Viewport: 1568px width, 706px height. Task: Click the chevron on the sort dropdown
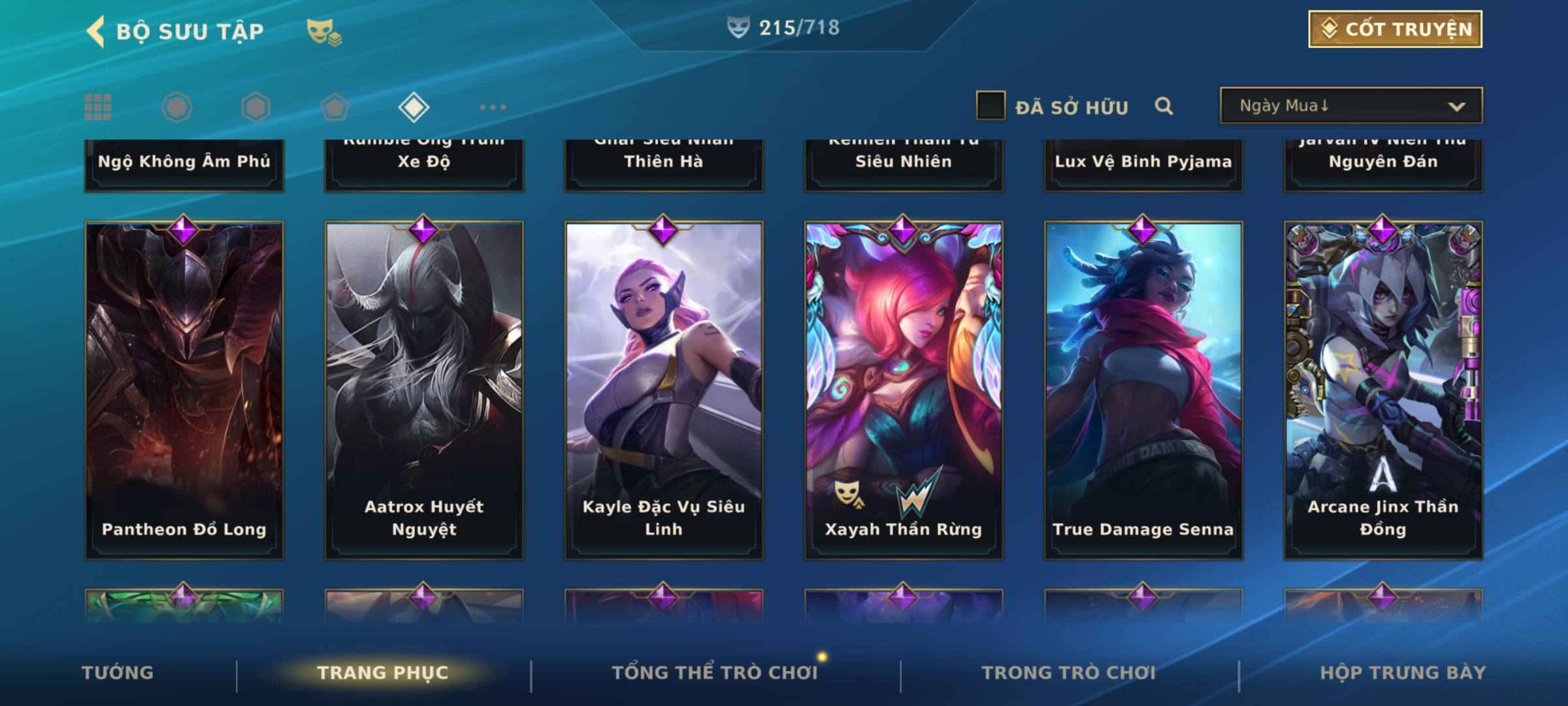pos(1456,107)
